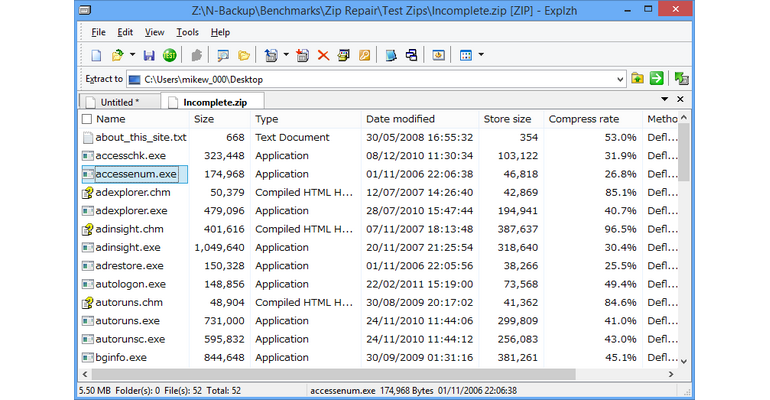Select the adexplorer.chm file
Viewport: 770px width, 400px height.
tap(133, 192)
